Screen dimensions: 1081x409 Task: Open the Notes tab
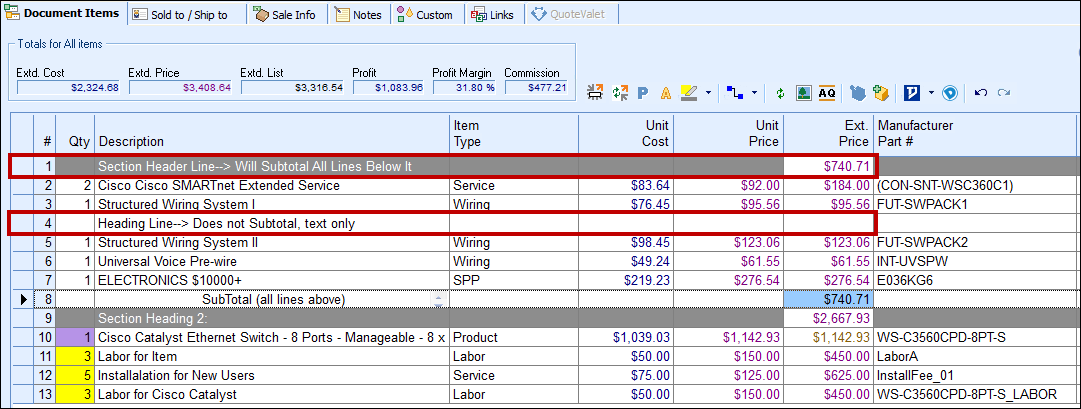point(359,15)
